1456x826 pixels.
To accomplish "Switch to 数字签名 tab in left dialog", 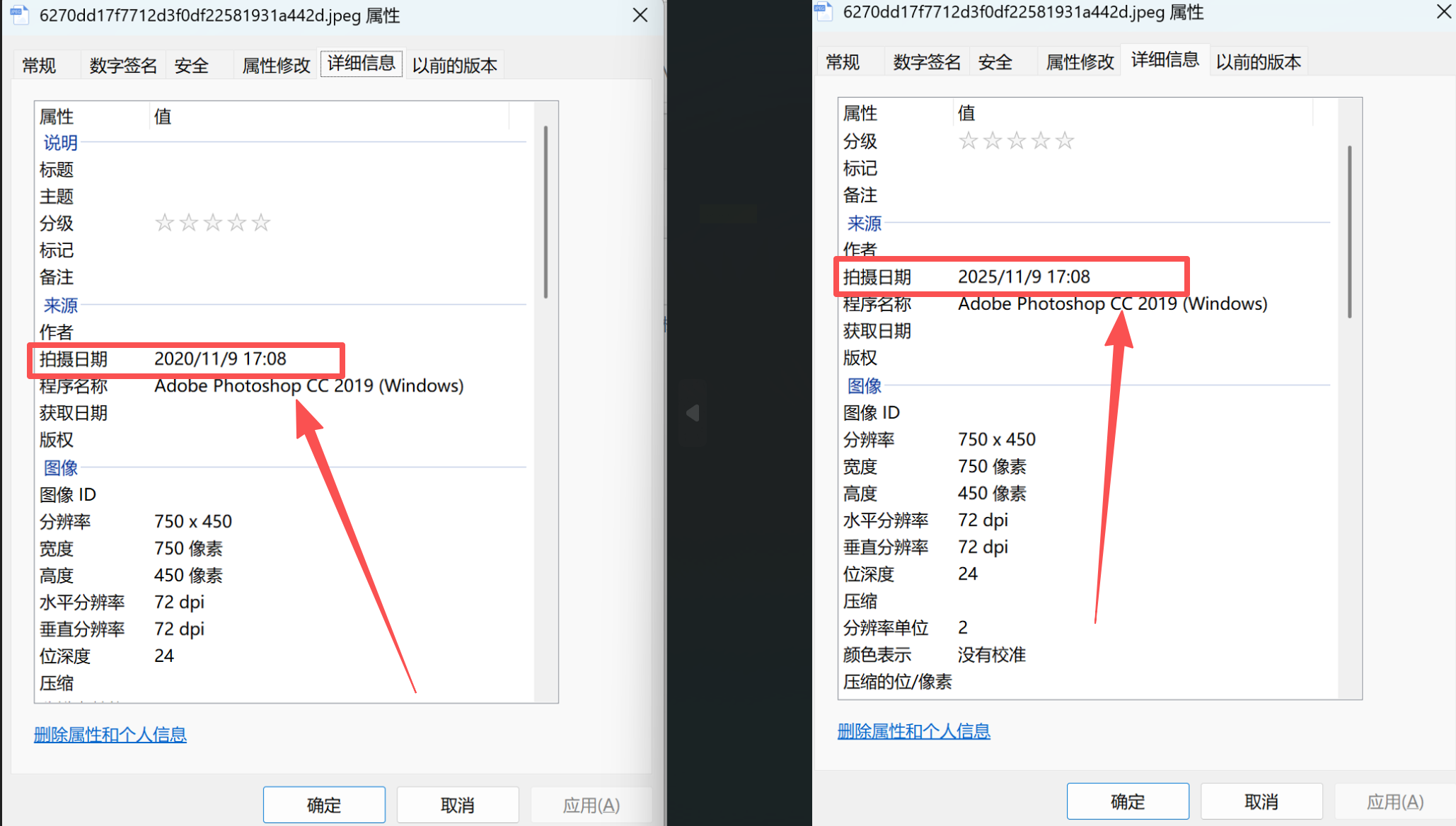I will 123,65.
